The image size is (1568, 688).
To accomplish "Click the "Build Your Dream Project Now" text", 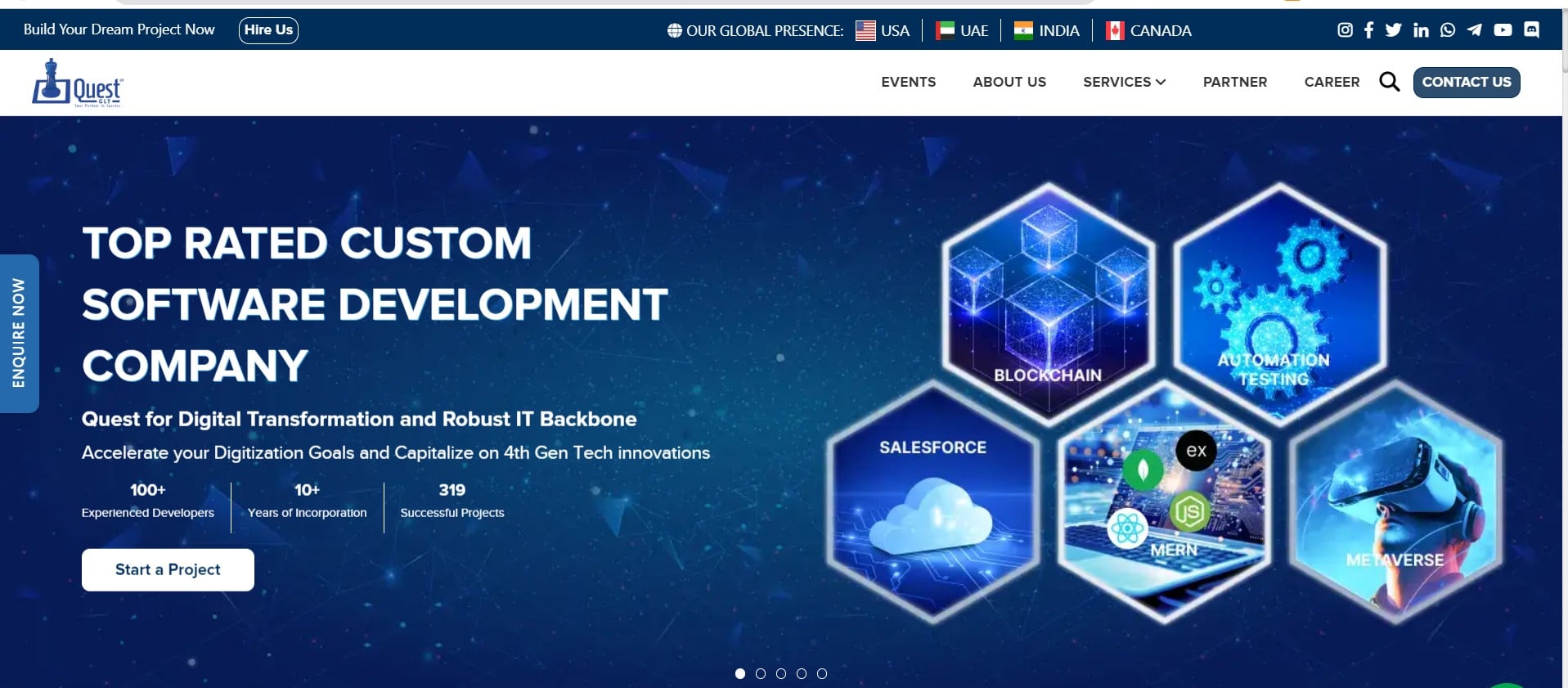I will point(119,29).
